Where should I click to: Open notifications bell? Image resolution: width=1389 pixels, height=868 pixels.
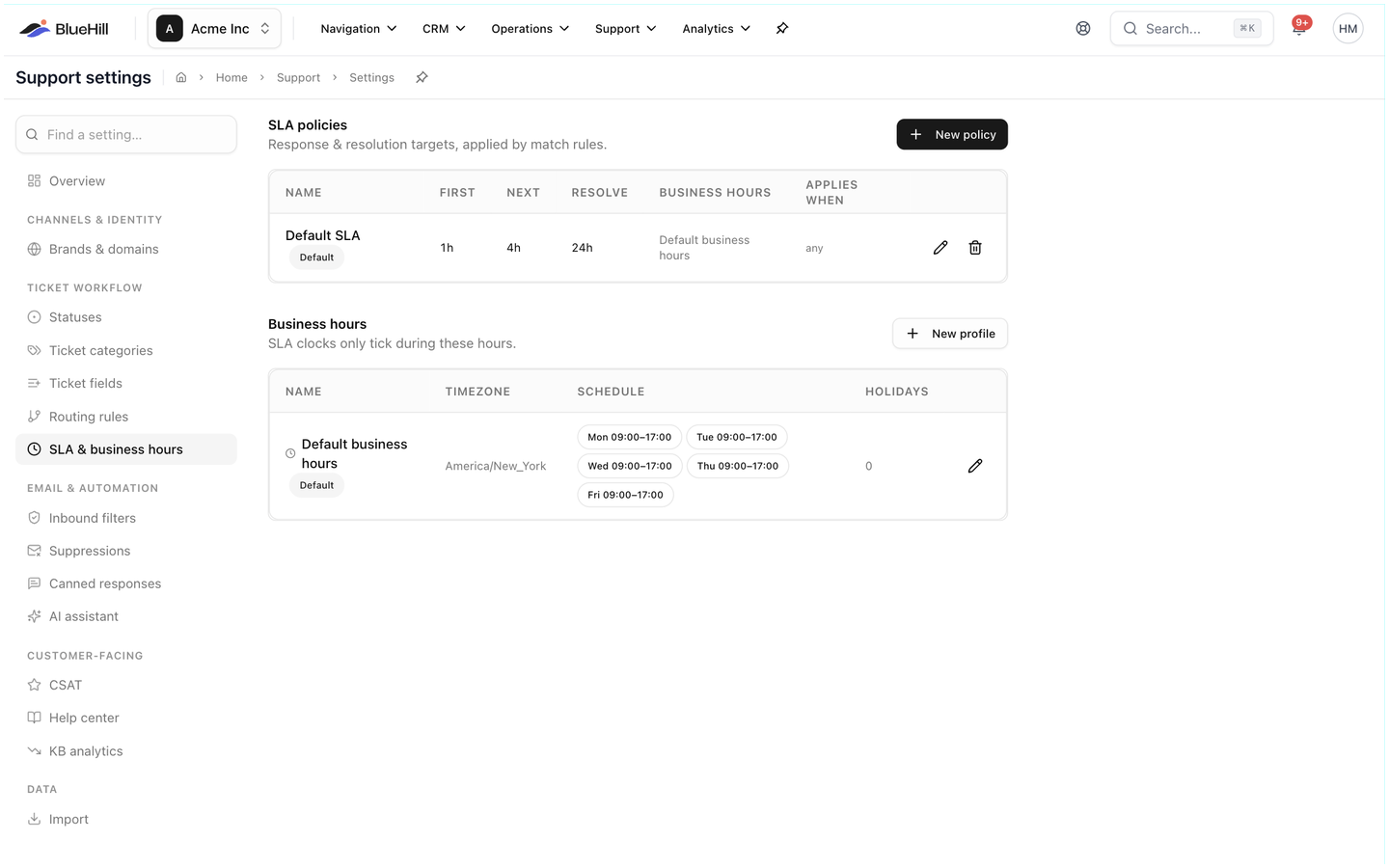1299,28
